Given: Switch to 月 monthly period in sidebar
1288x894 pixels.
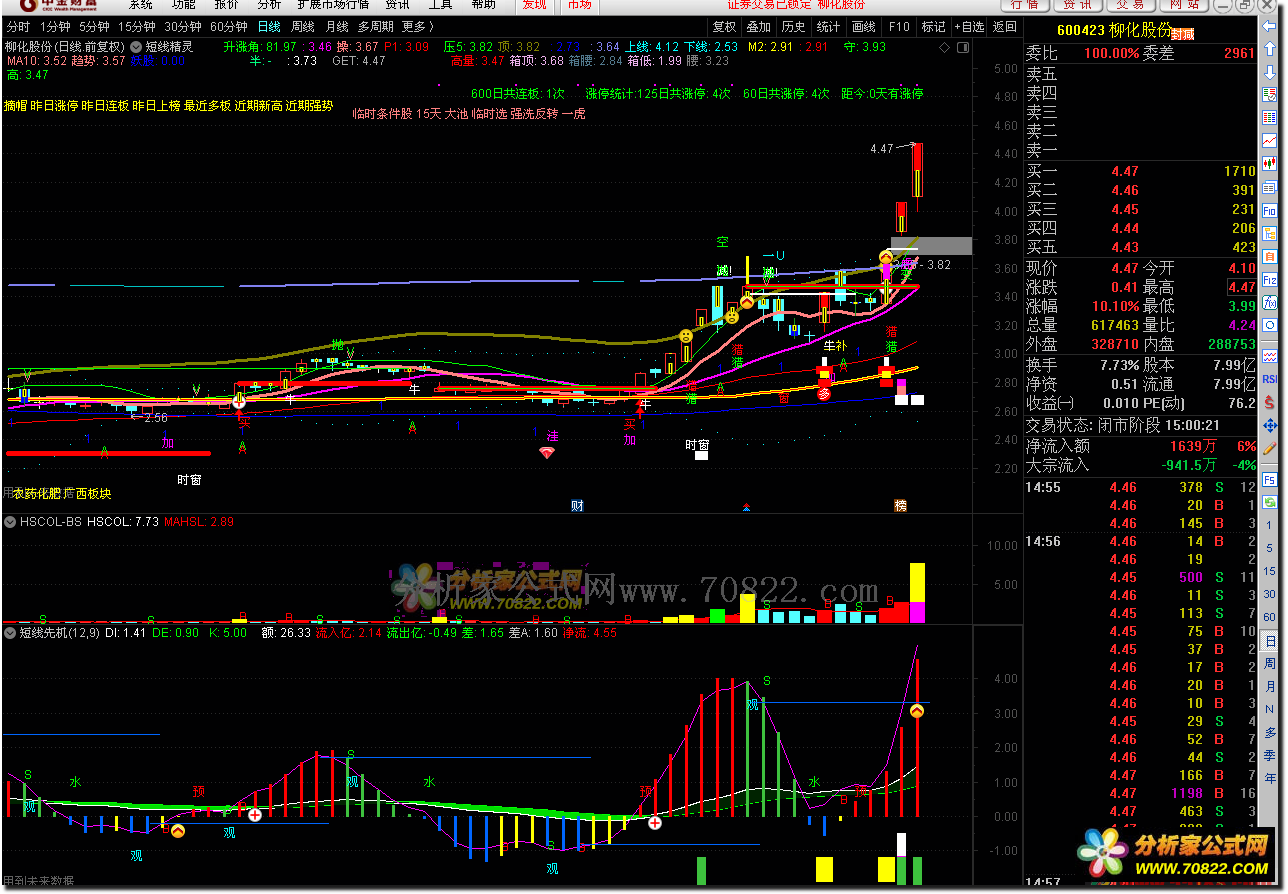Looking at the screenshot, I should [1270, 686].
